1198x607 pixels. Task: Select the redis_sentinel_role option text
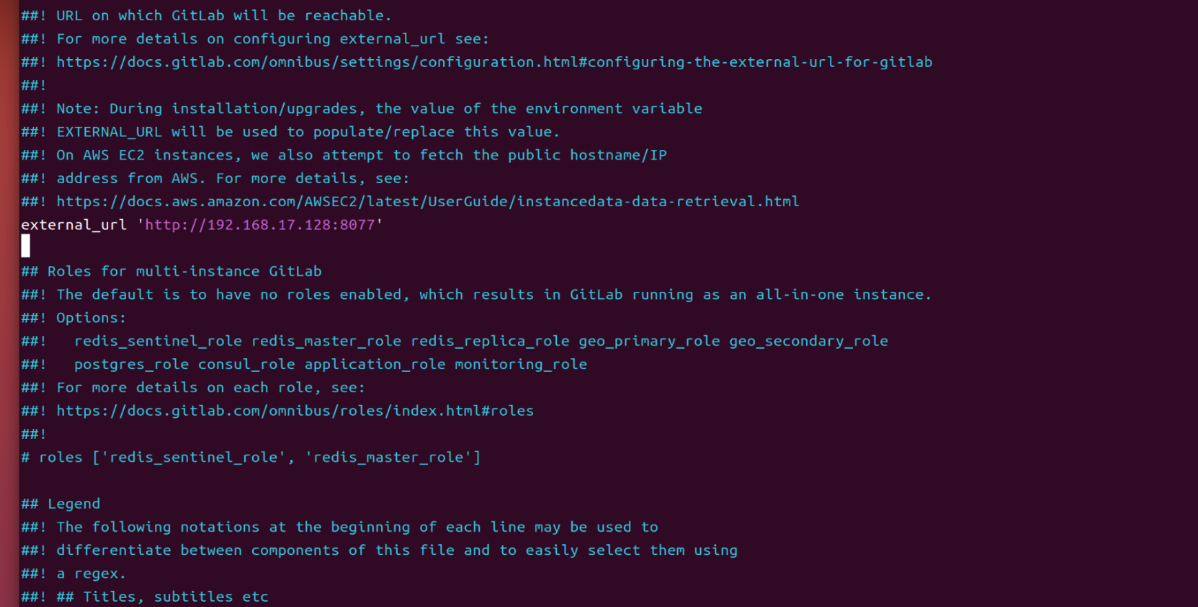(158, 341)
